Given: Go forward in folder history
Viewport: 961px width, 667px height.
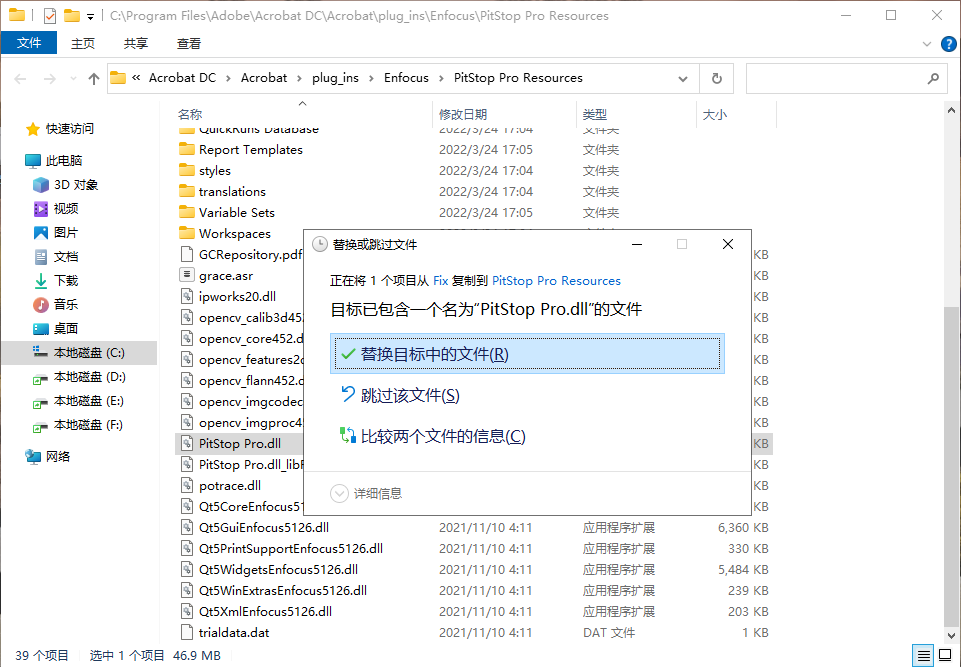Looking at the screenshot, I should (50, 78).
